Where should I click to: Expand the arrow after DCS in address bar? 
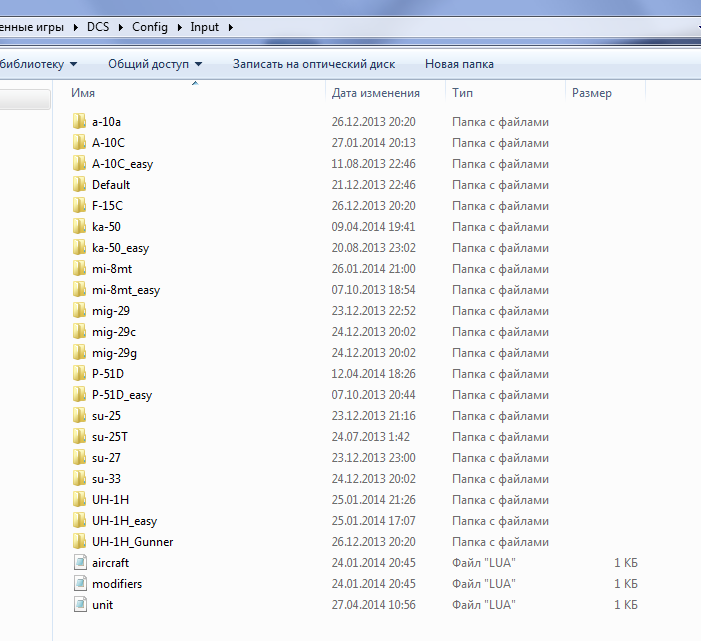[x=121, y=27]
